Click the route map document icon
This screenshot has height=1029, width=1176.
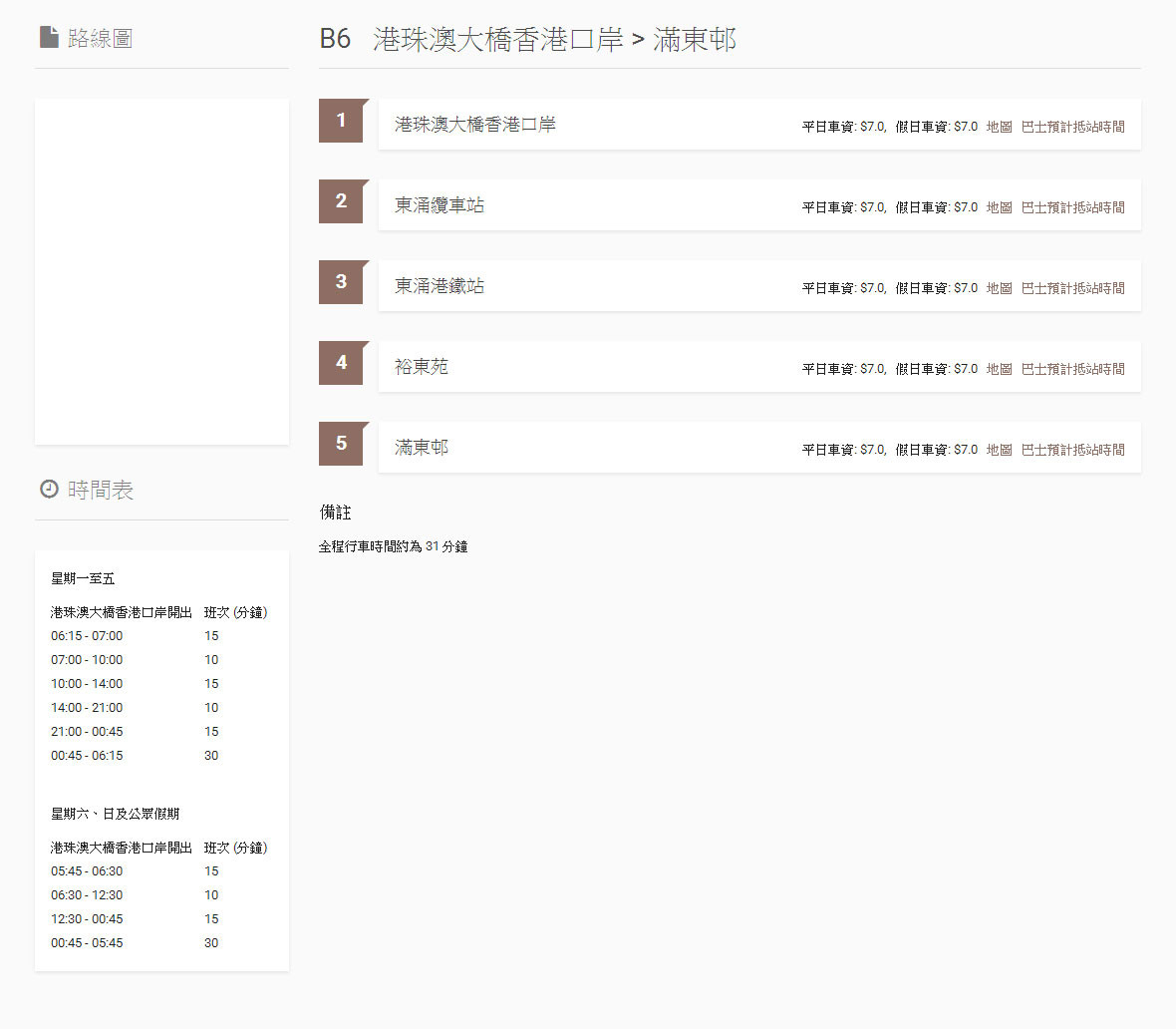[x=49, y=37]
